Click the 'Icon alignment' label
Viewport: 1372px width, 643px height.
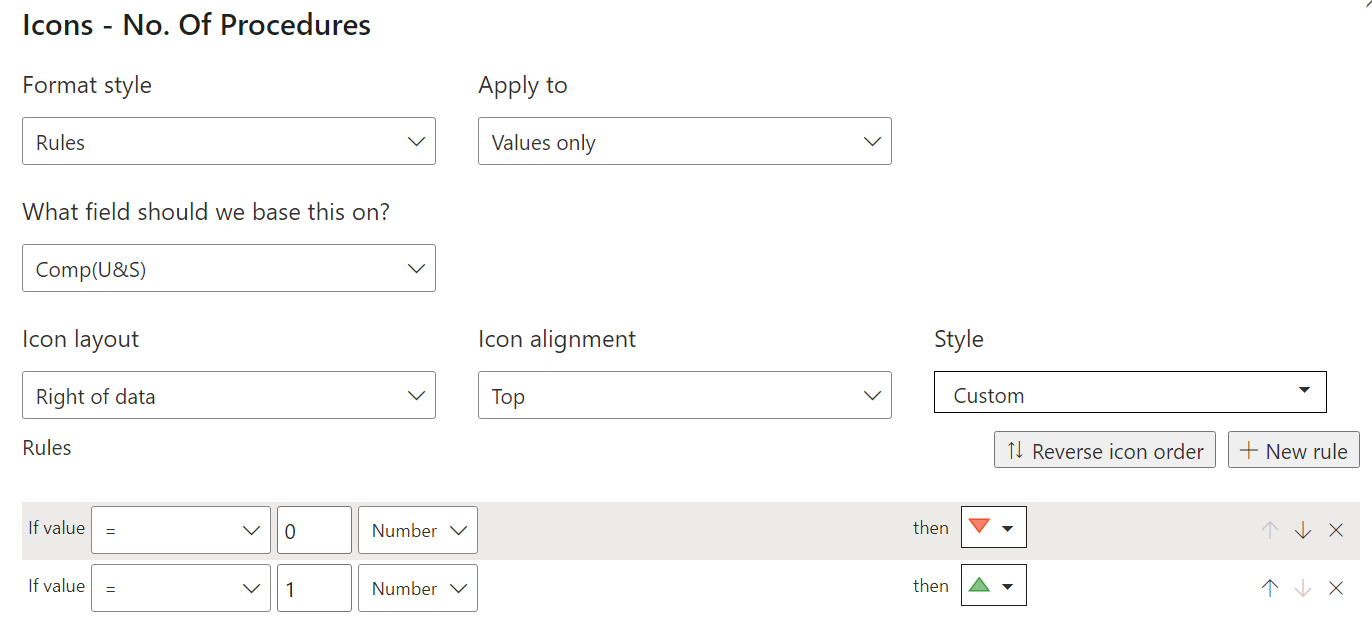click(x=557, y=339)
